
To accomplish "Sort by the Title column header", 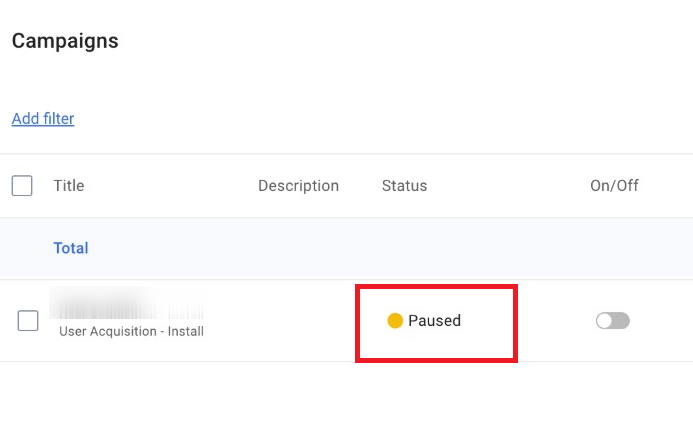I will [69, 186].
